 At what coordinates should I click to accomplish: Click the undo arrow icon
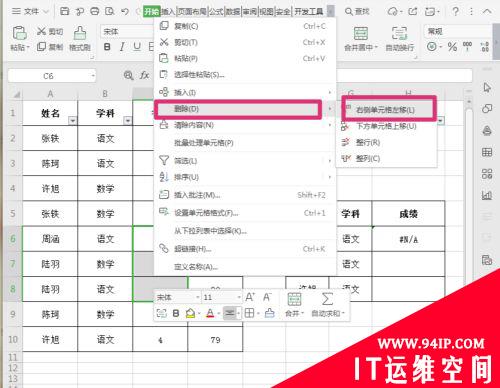coord(125,12)
